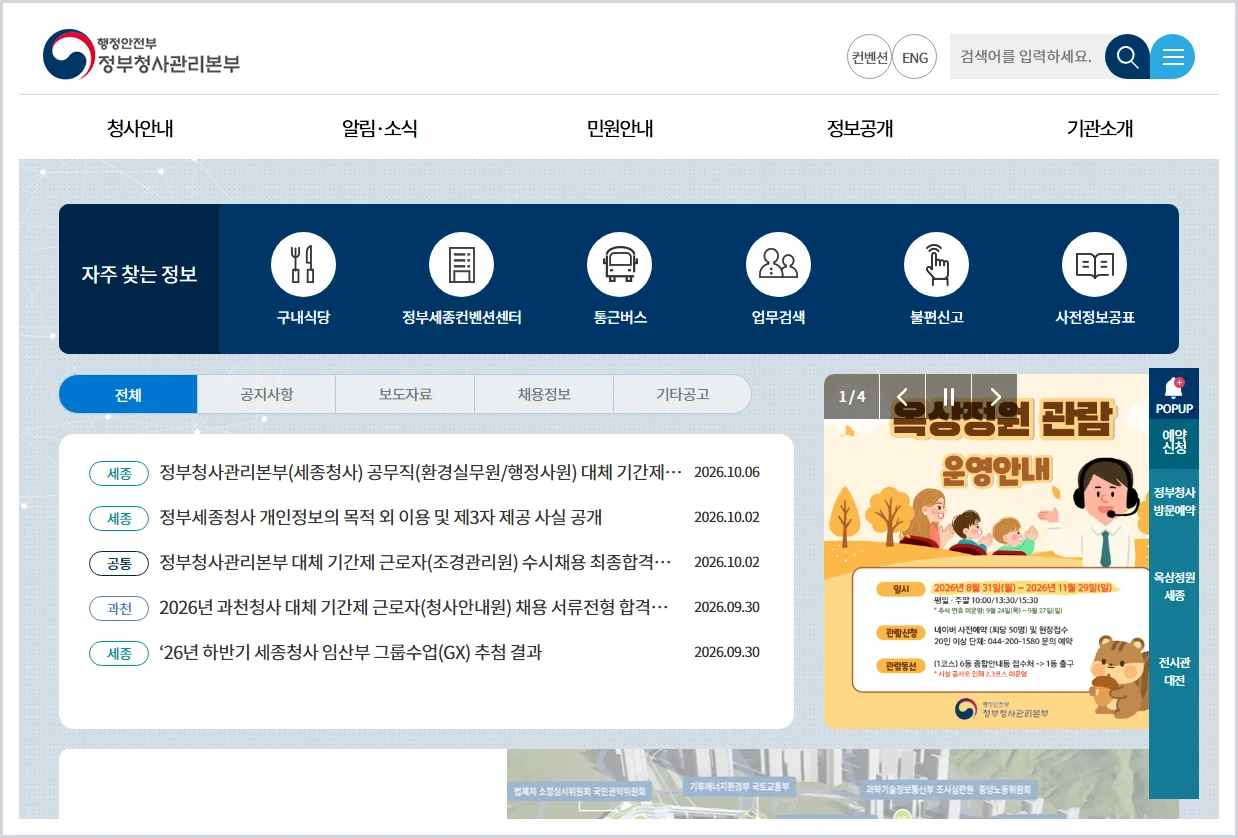1238x838 pixels.
Task: Open the 청사안내 main menu
Action: (140, 128)
